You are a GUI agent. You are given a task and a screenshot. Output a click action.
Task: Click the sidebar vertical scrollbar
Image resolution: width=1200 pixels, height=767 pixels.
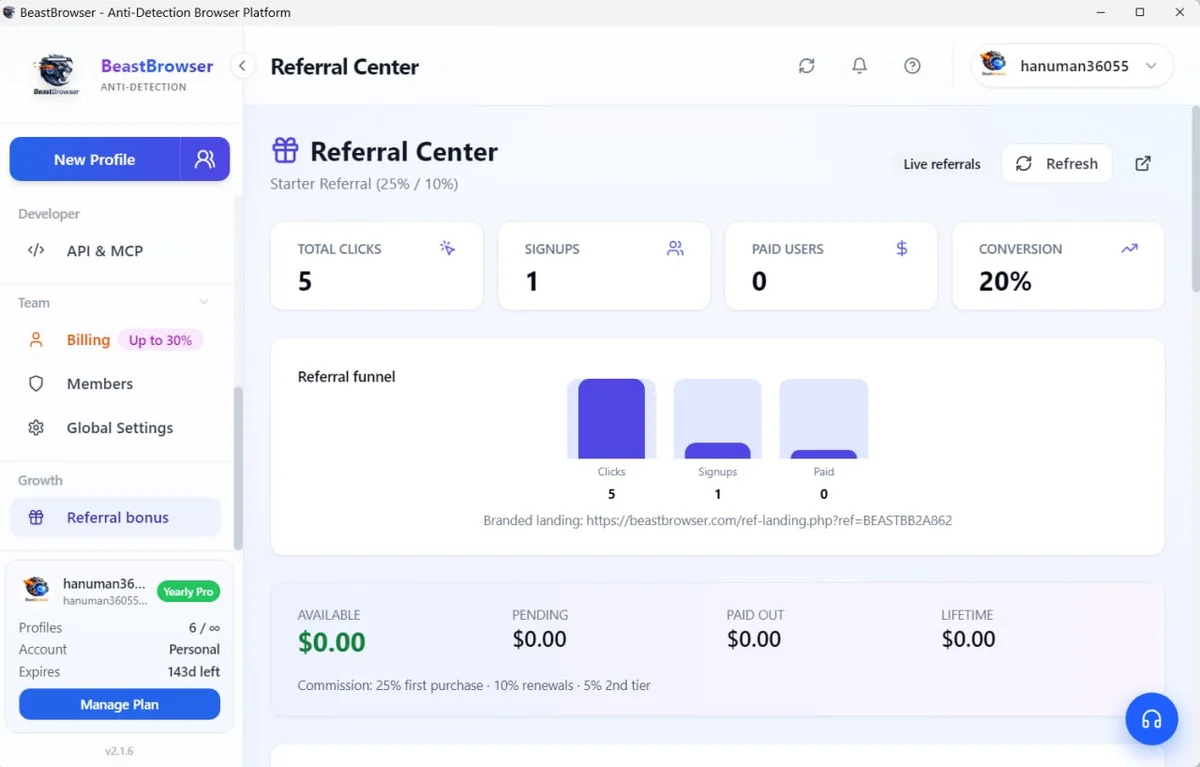(238, 468)
